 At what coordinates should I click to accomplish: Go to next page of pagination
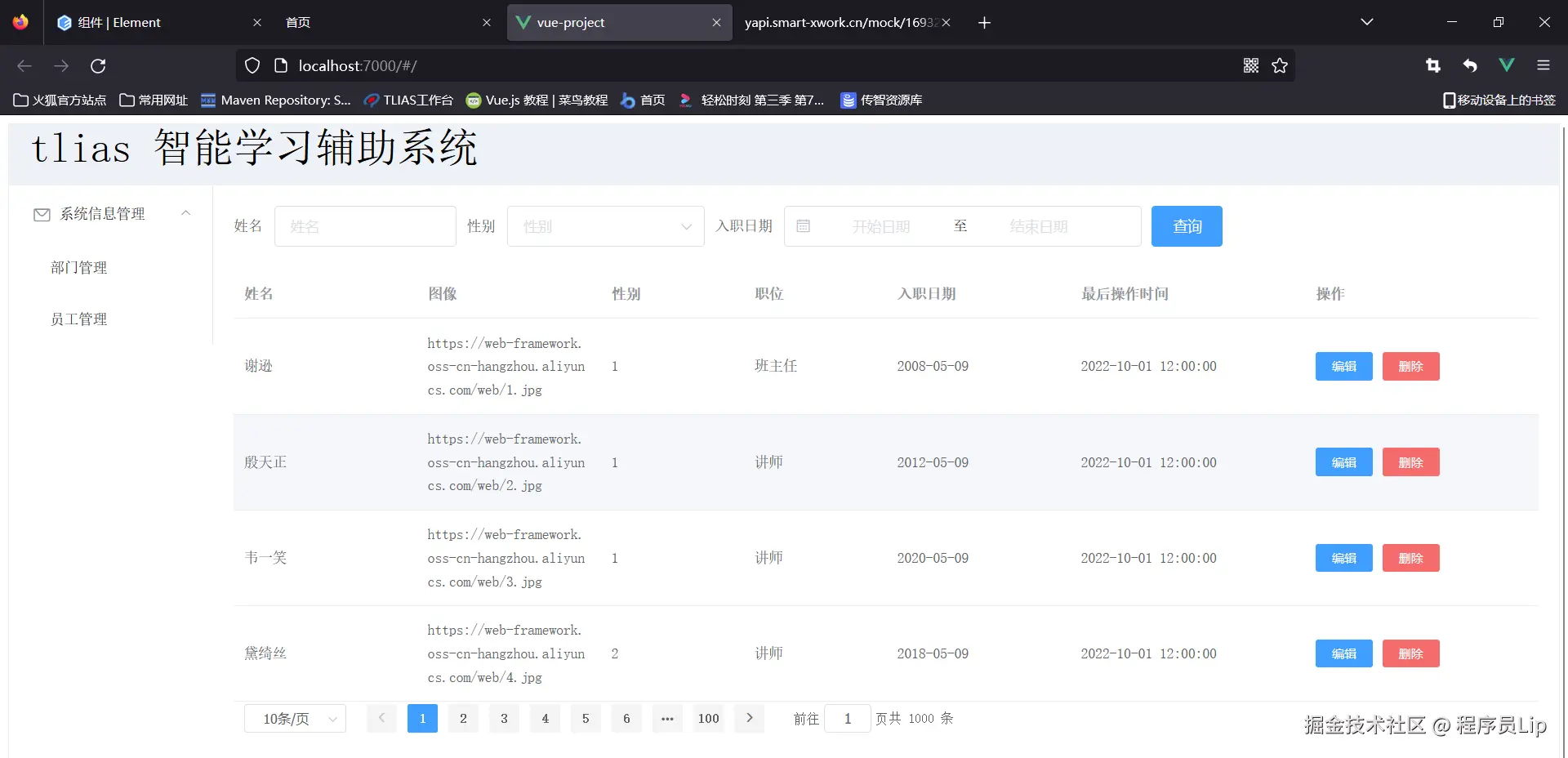pyautogui.click(x=750, y=719)
